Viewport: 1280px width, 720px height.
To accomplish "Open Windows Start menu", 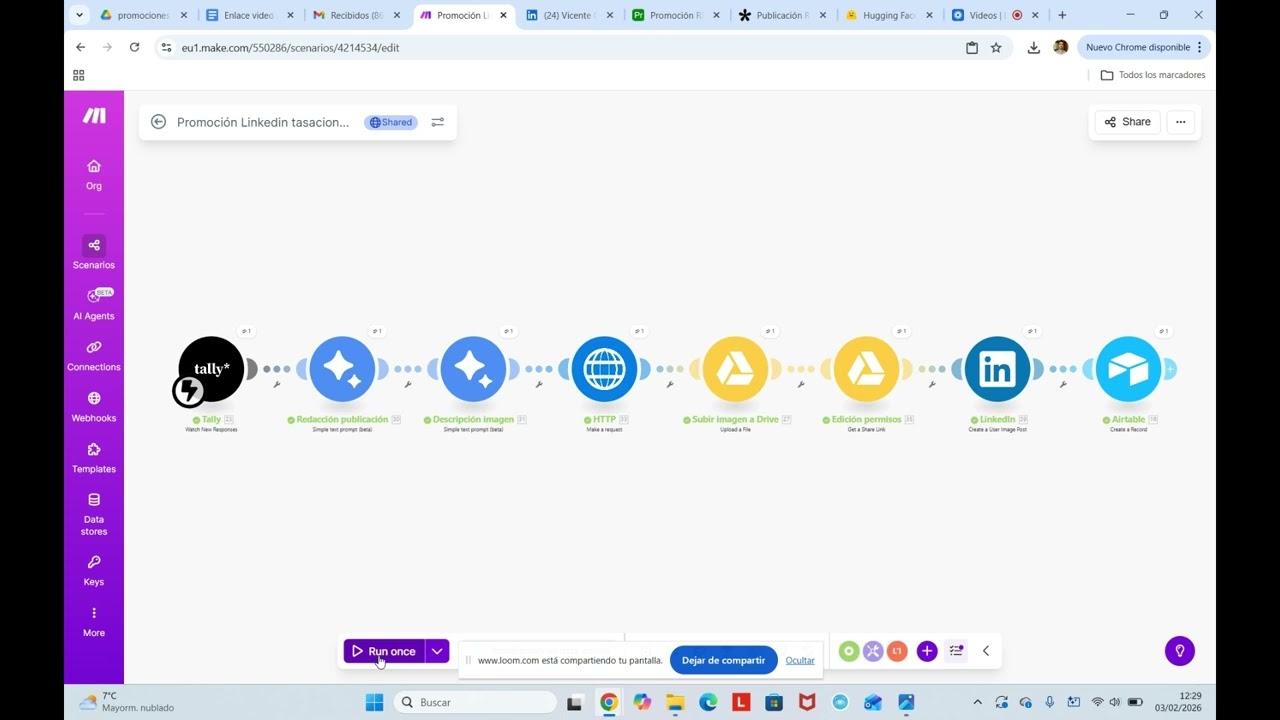I will coord(374,702).
